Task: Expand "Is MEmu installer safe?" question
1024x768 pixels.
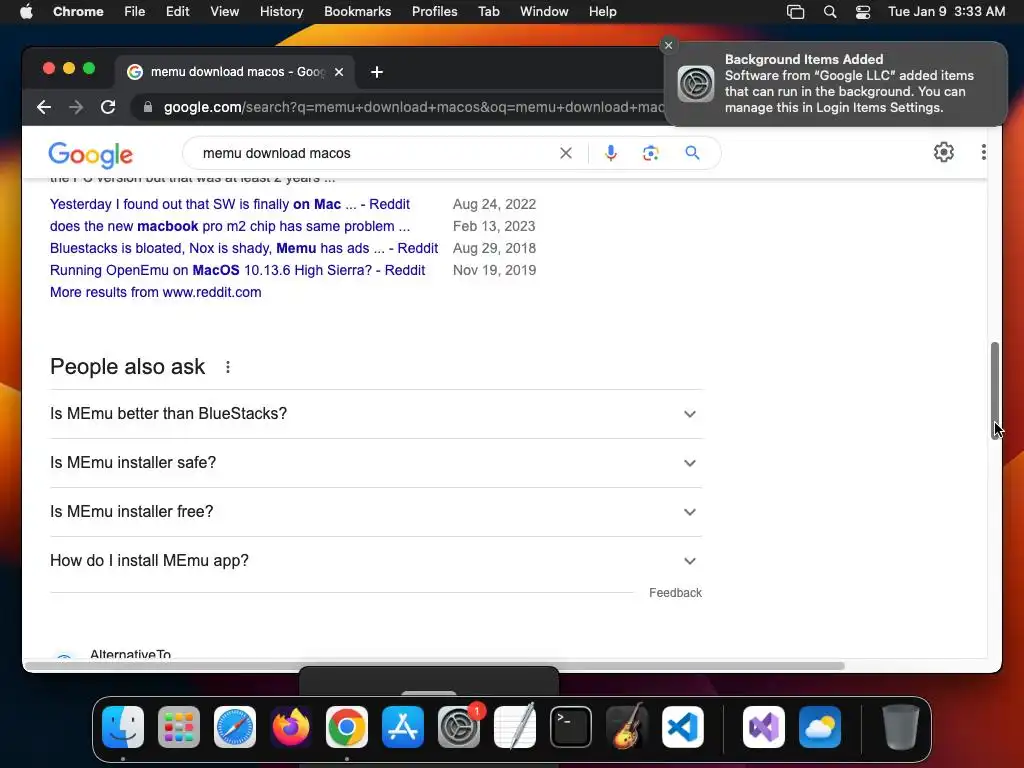Action: pos(376,463)
